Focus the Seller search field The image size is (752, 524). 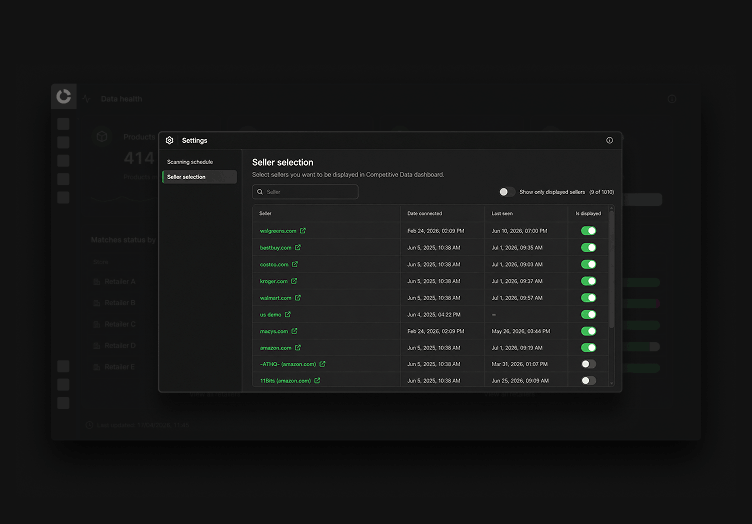(x=306, y=192)
